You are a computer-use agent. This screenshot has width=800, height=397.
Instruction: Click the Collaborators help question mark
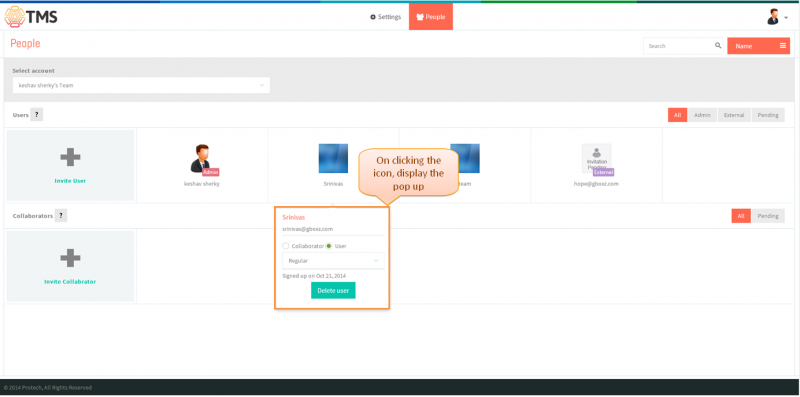click(61, 216)
